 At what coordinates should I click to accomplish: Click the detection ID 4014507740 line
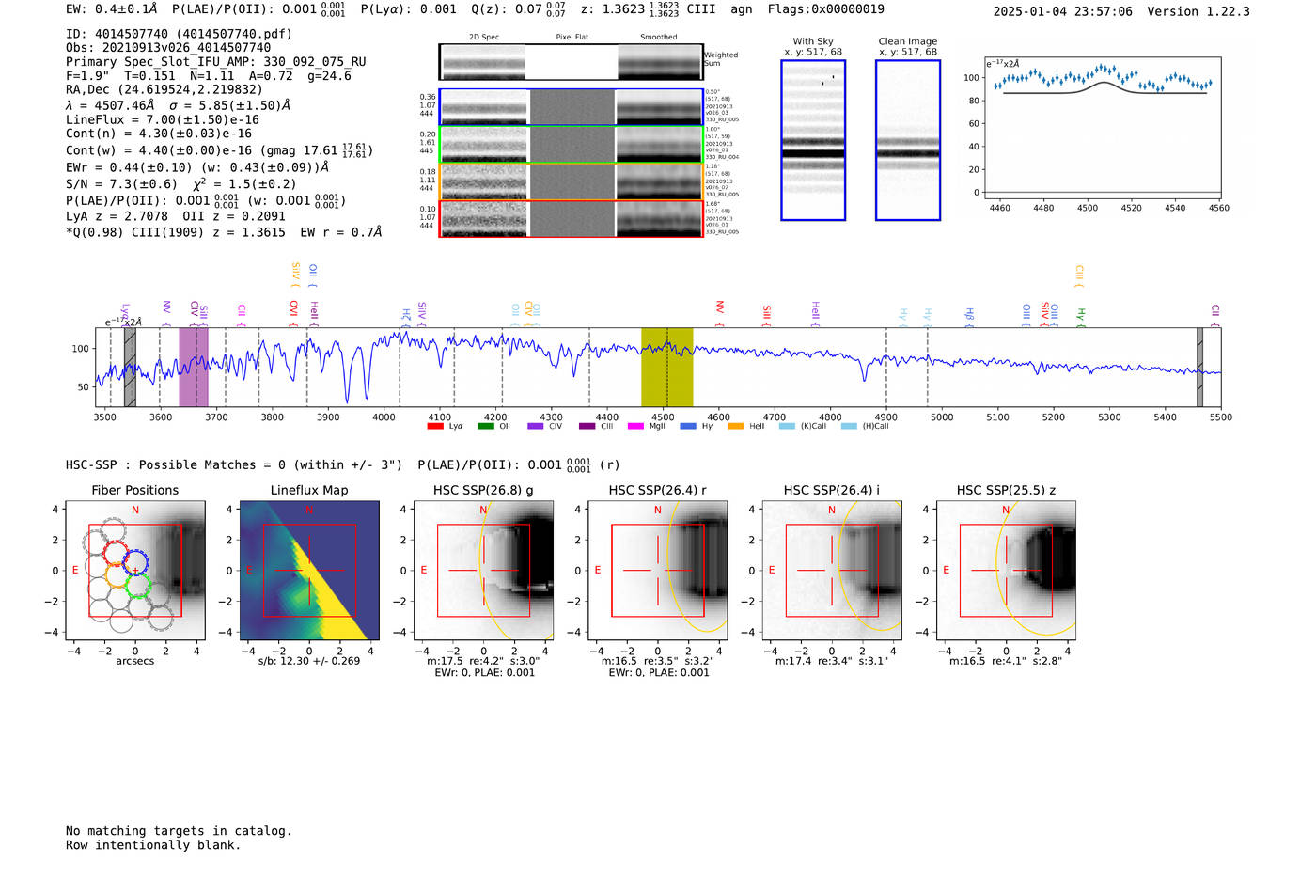point(179,34)
